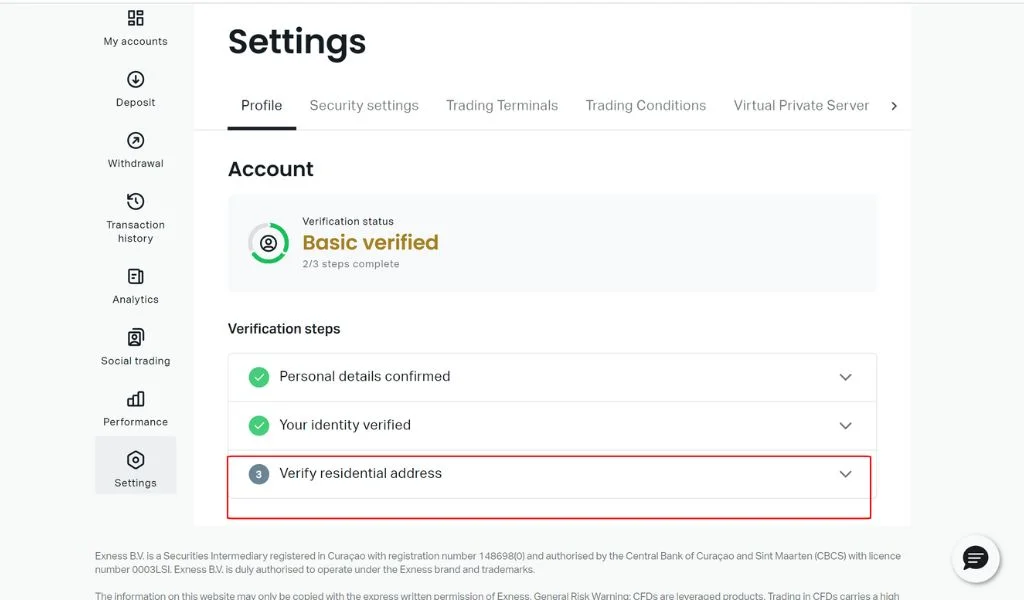Open the support chat bubble
1024x600 pixels.
click(975, 559)
